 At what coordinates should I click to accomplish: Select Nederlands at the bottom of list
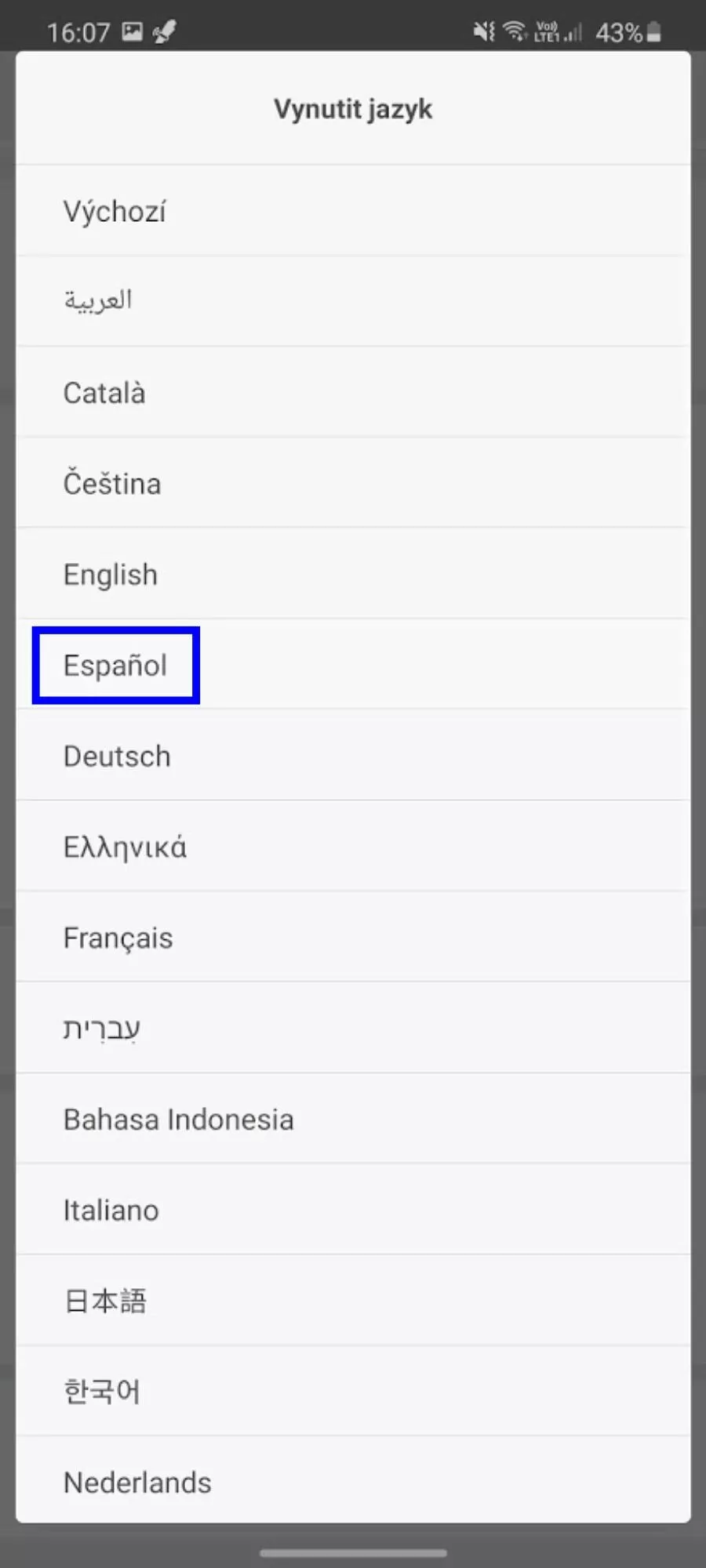(x=353, y=1481)
